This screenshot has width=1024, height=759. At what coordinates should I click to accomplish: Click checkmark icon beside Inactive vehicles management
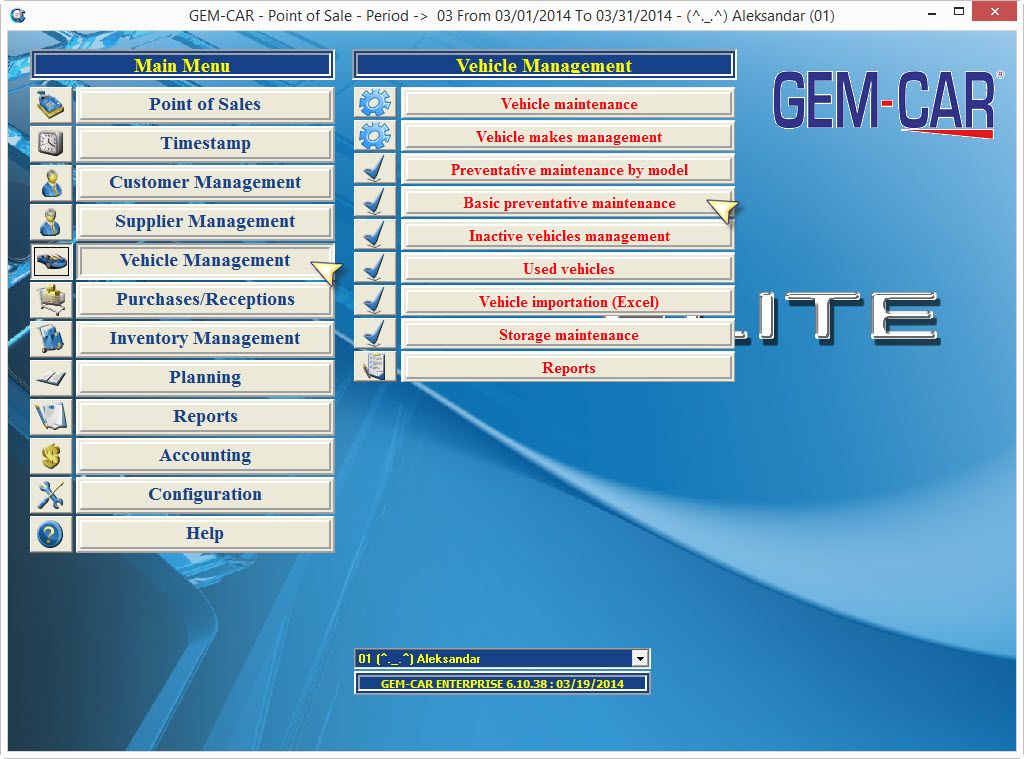375,235
